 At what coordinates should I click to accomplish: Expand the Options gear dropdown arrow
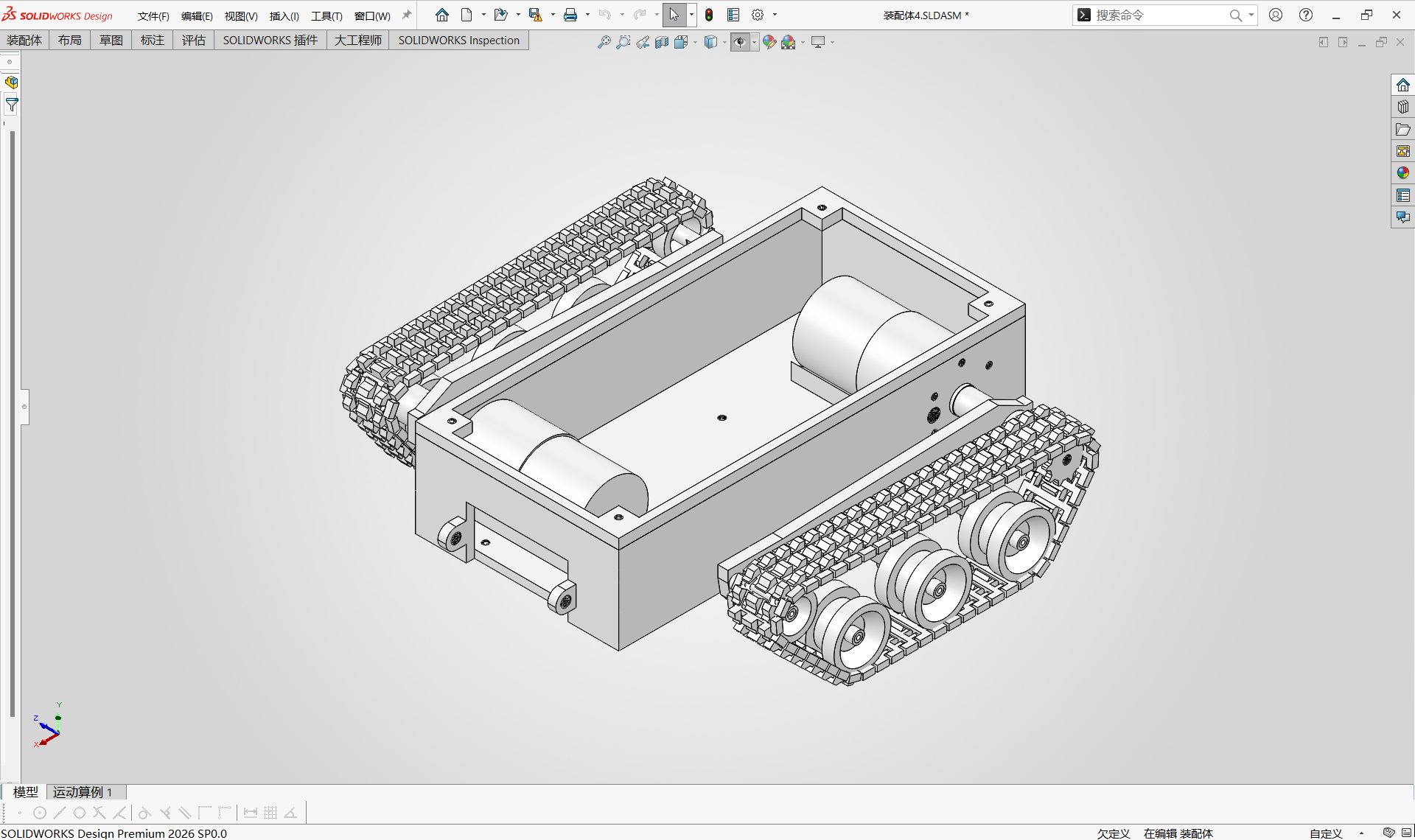click(775, 15)
